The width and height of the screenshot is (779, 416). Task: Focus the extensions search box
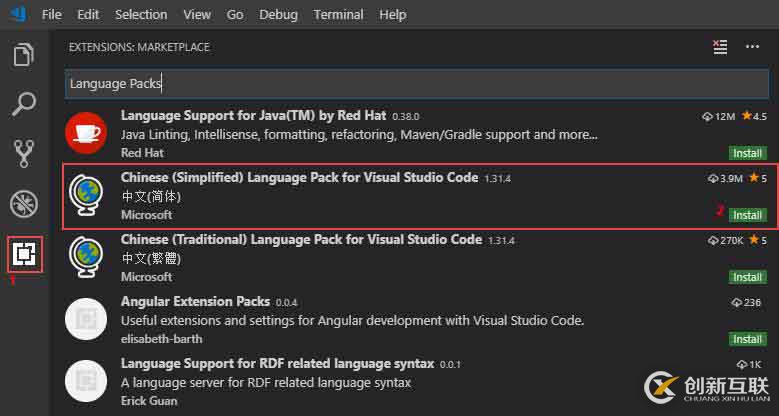click(417, 83)
